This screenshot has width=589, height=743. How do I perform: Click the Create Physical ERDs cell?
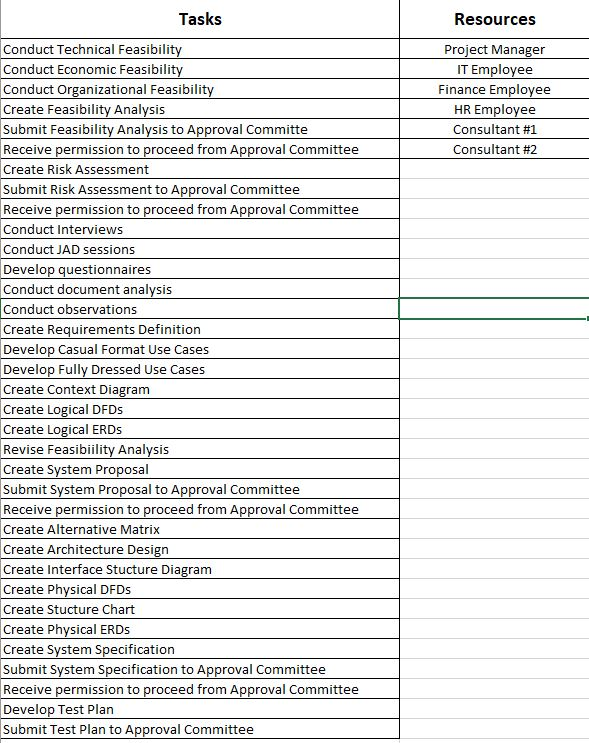point(200,629)
